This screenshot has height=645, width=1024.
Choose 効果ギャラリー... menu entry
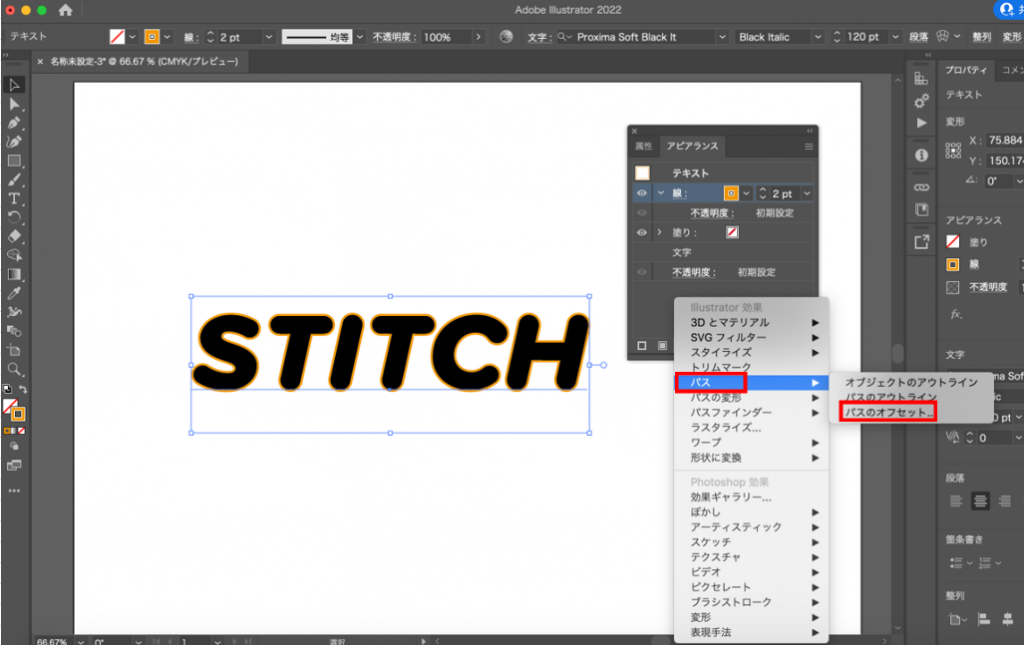tap(731, 497)
